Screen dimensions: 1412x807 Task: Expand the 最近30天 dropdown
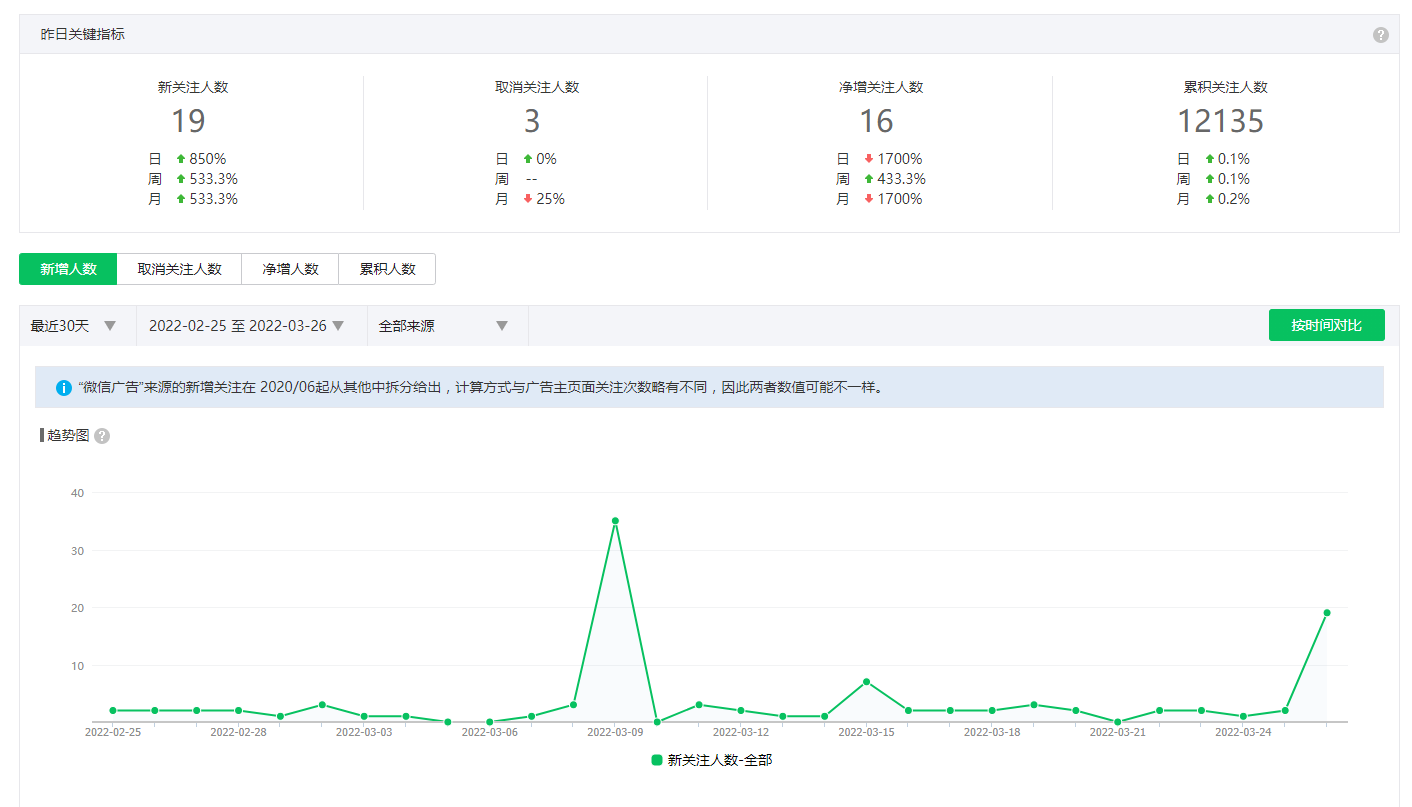[x=78, y=326]
